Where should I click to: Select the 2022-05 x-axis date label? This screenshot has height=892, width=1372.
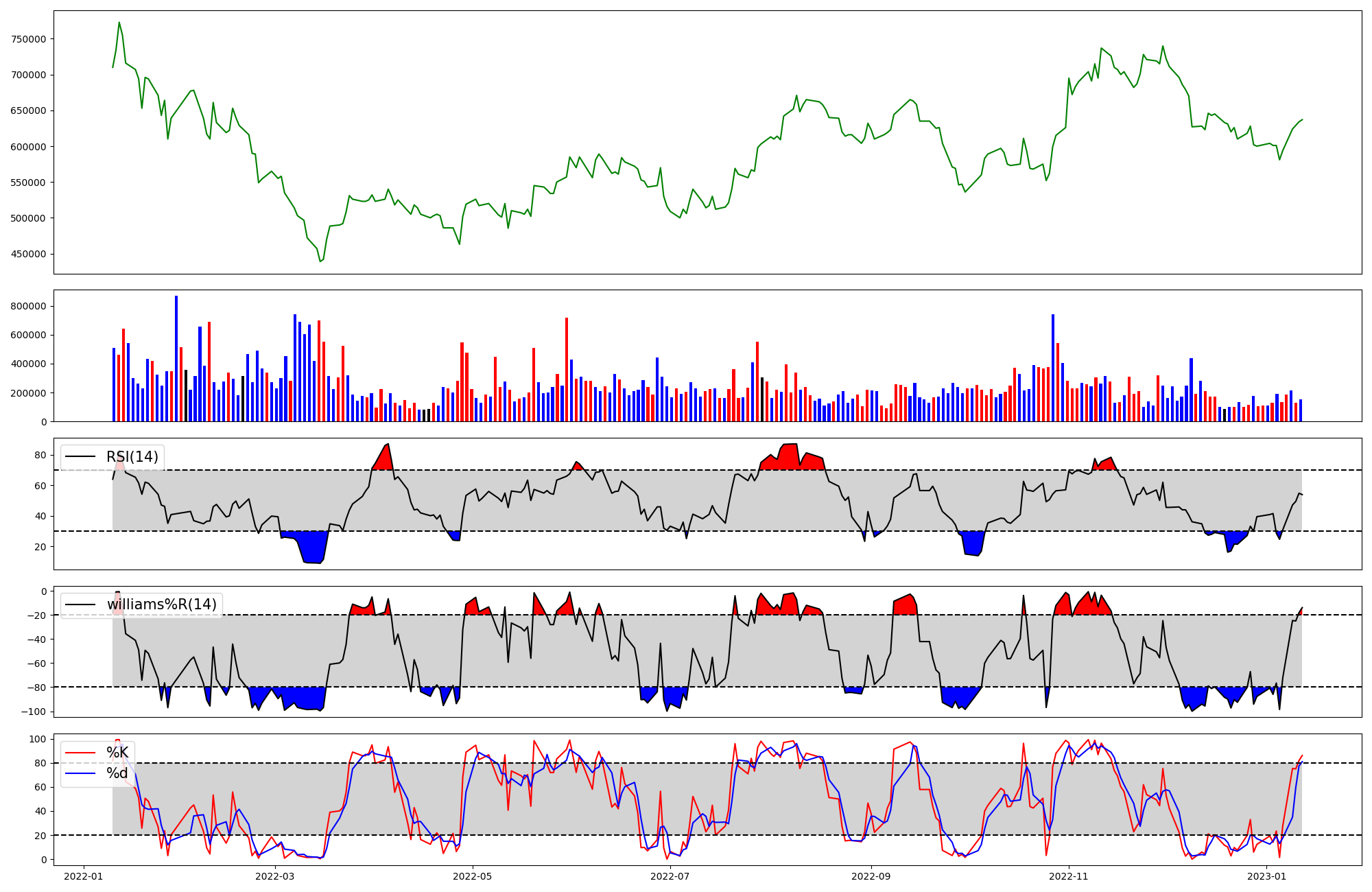[473, 876]
